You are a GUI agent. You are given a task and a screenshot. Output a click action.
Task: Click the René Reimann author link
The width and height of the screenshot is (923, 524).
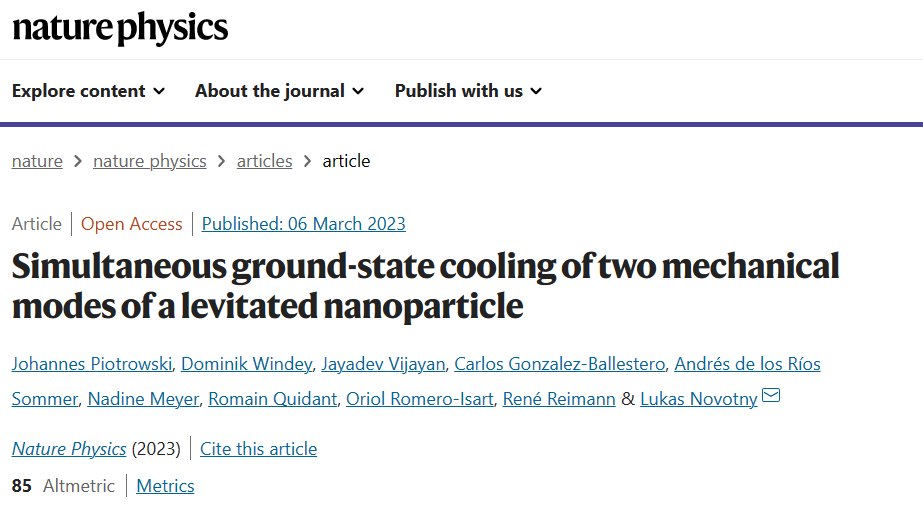click(x=559, y=399)
